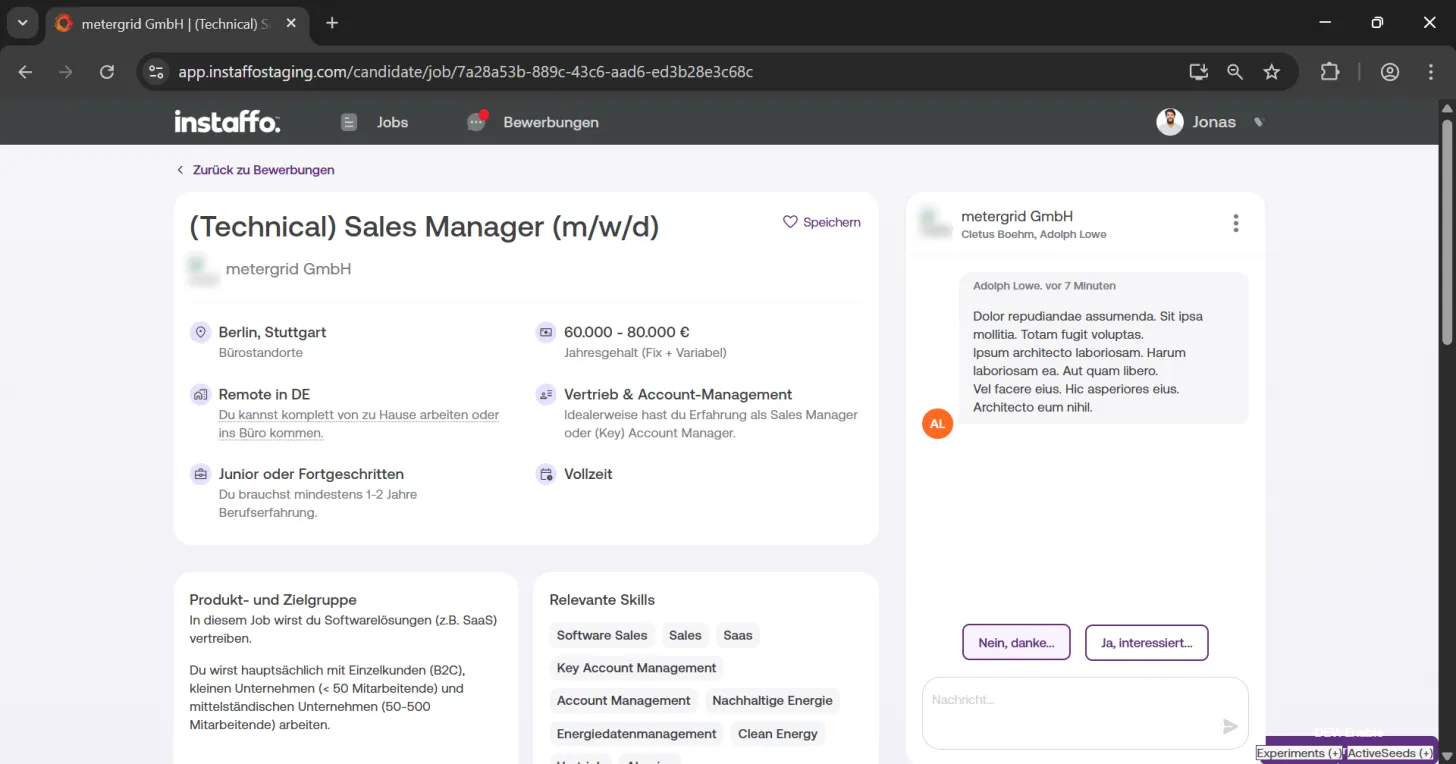Click the browser address bar URL

[x=465, y=72]
